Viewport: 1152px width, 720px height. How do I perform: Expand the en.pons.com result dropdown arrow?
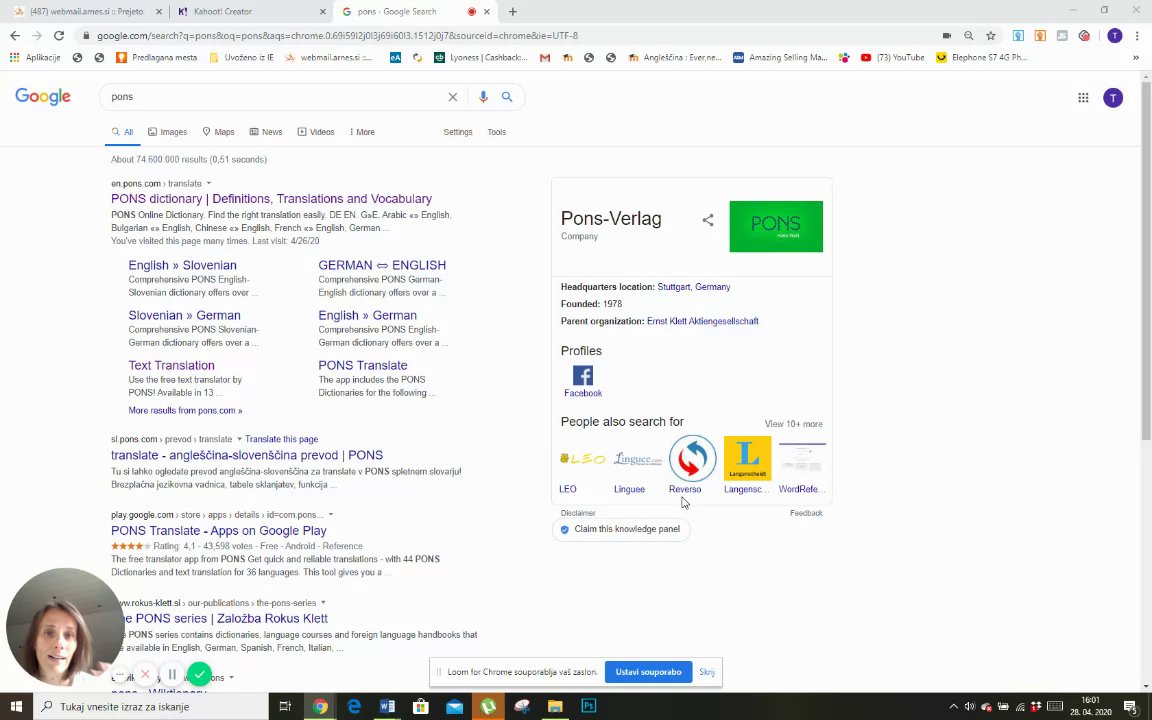point(209,184)
